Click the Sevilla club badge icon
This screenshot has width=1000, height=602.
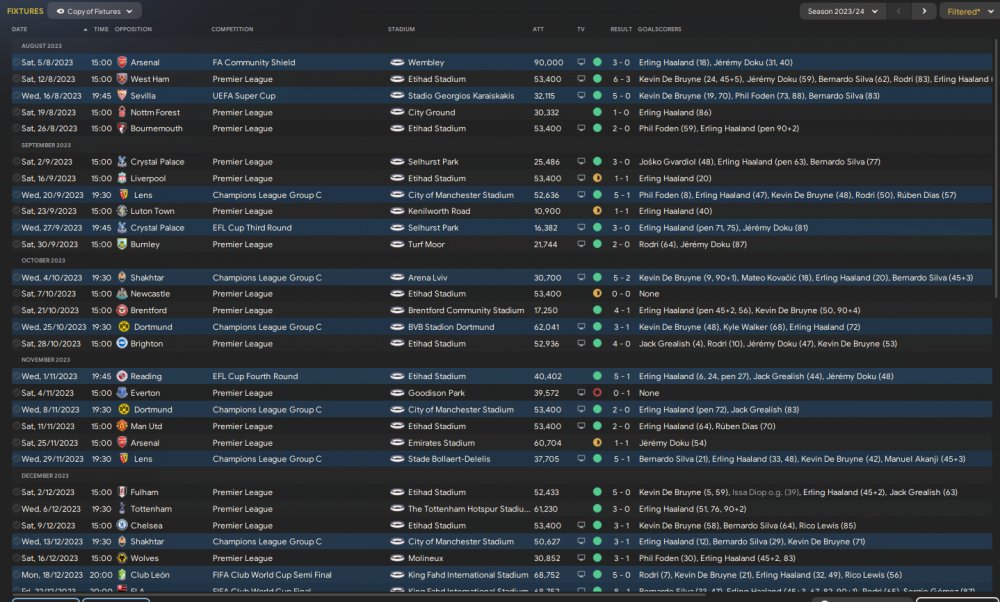coord(122,95)
